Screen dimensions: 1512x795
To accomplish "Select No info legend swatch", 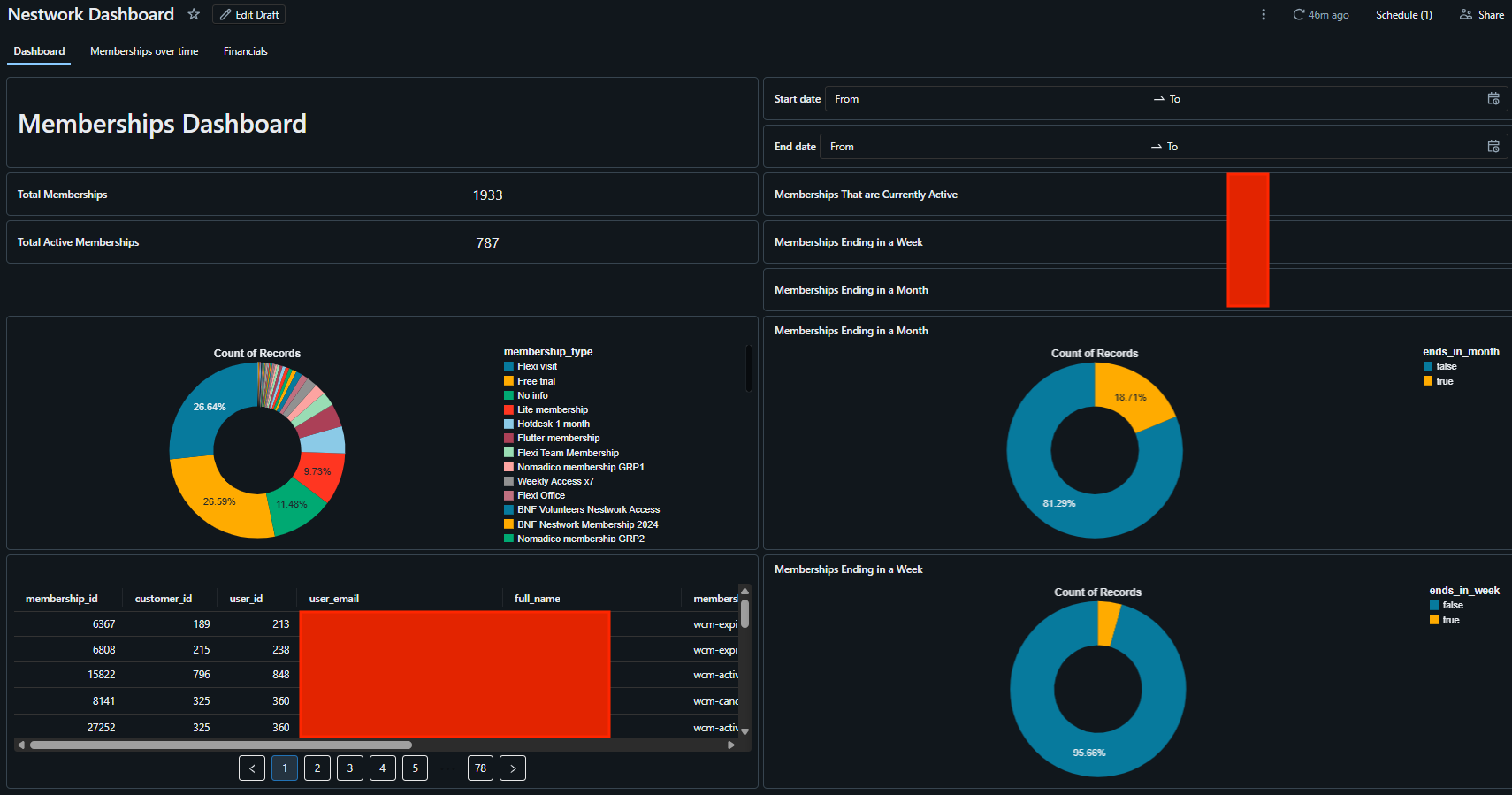I will pyautogui.click(x=508, y=395).
